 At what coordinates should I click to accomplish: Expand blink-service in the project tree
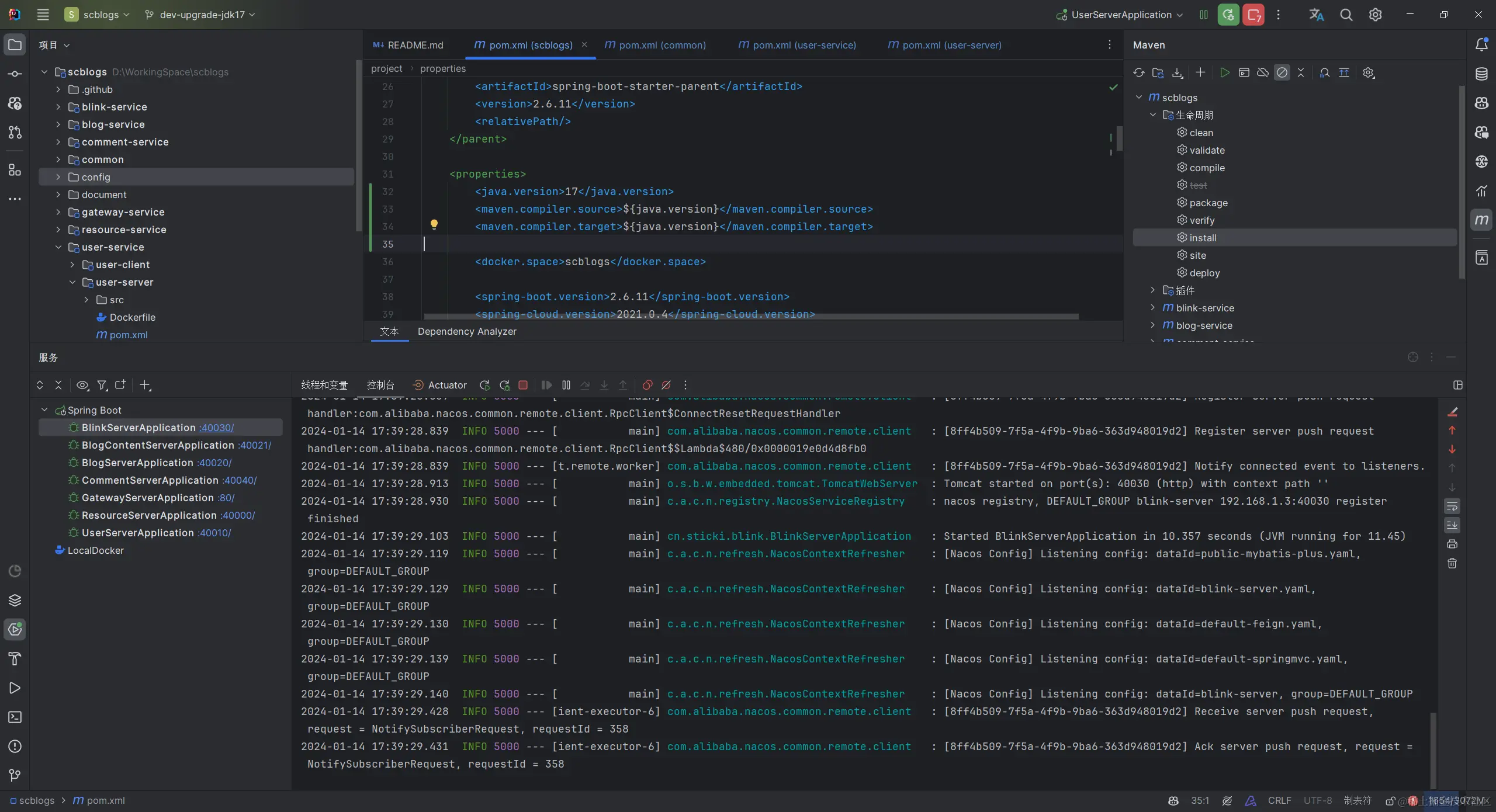coord(57,107)
